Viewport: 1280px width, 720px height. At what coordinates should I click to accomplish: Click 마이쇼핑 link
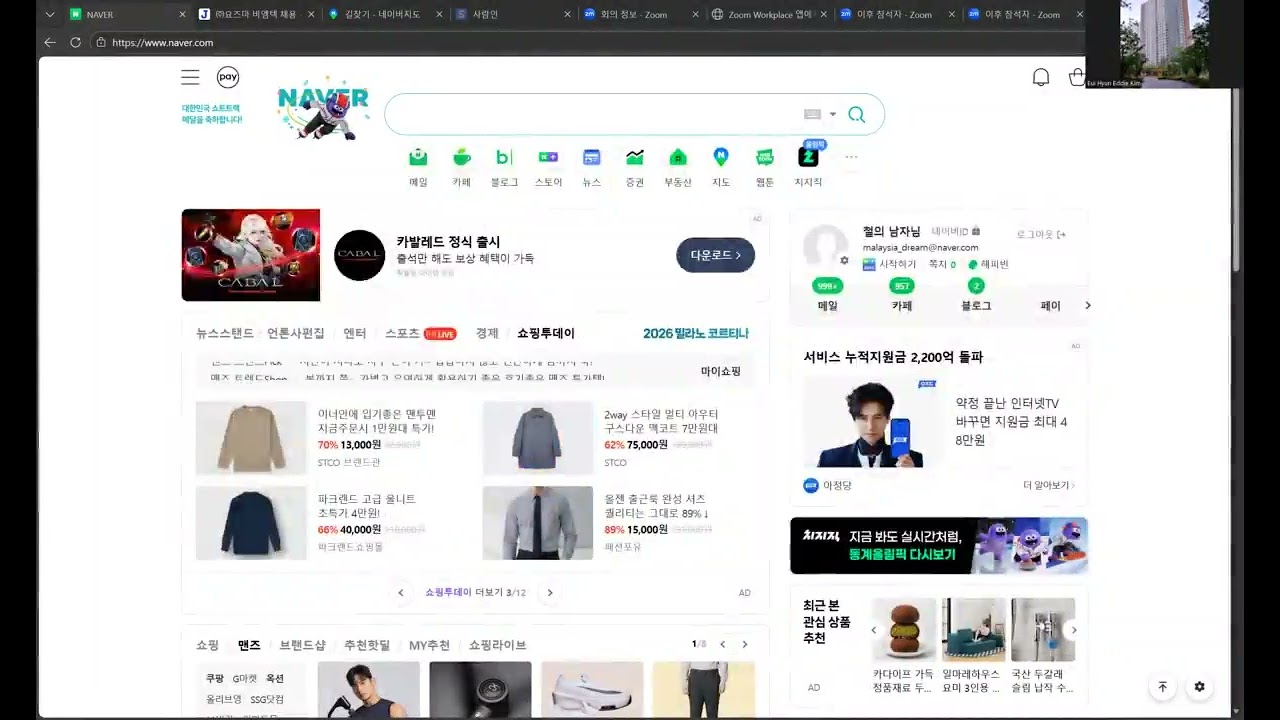(x=720, y=371)
